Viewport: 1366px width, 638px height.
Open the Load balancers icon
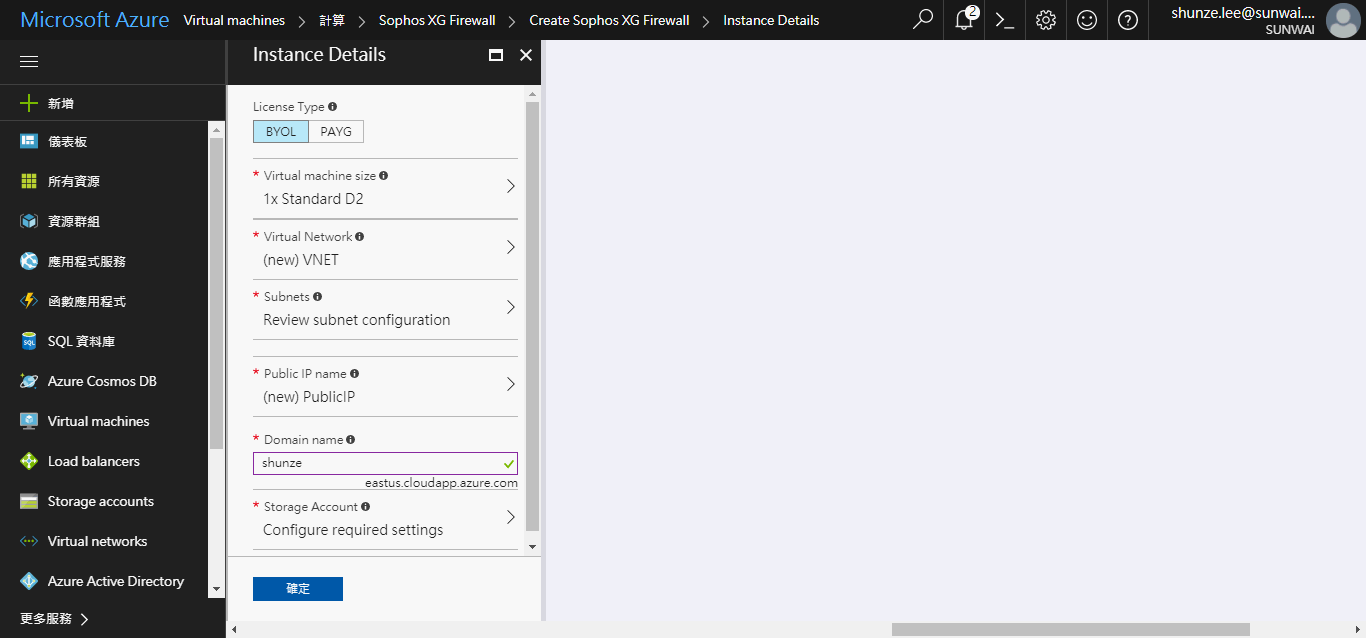pos(29,461)
